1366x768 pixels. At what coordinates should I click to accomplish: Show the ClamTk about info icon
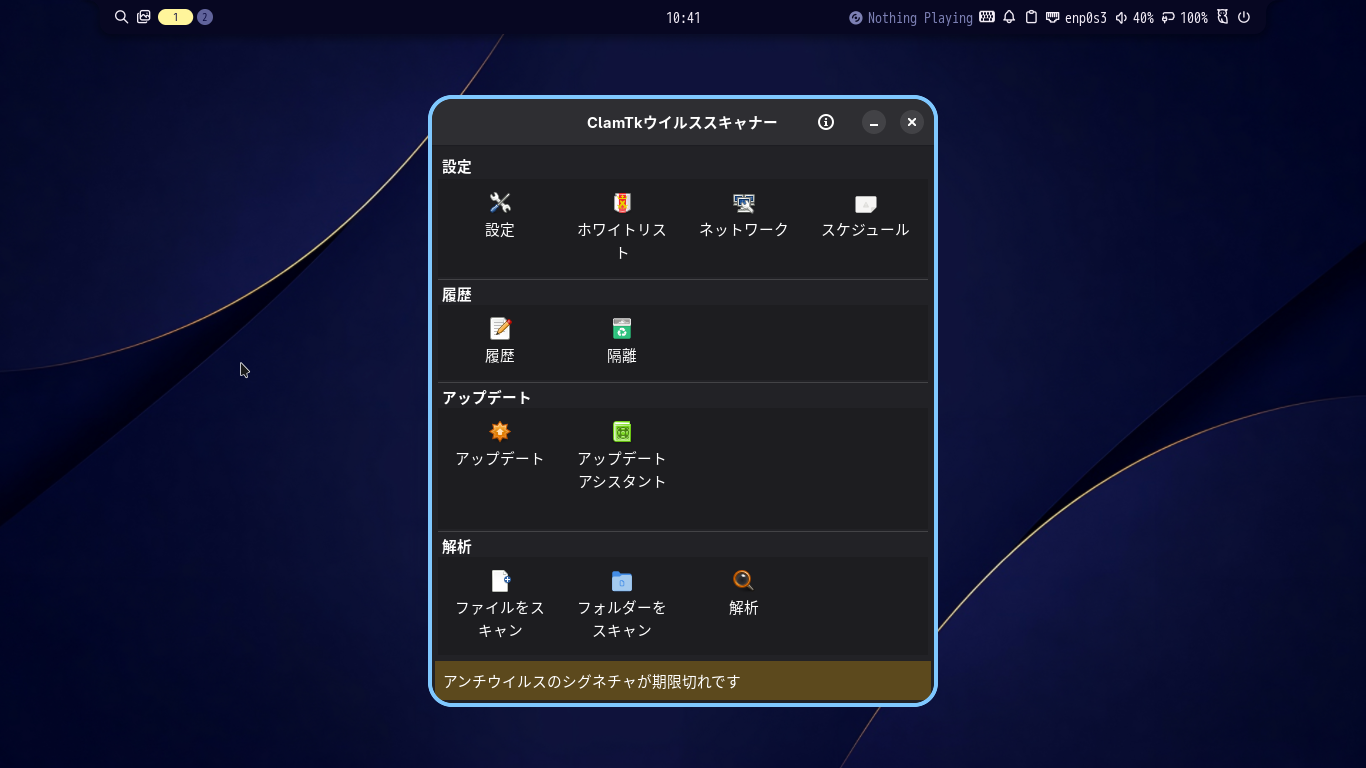tap(826, 122)
